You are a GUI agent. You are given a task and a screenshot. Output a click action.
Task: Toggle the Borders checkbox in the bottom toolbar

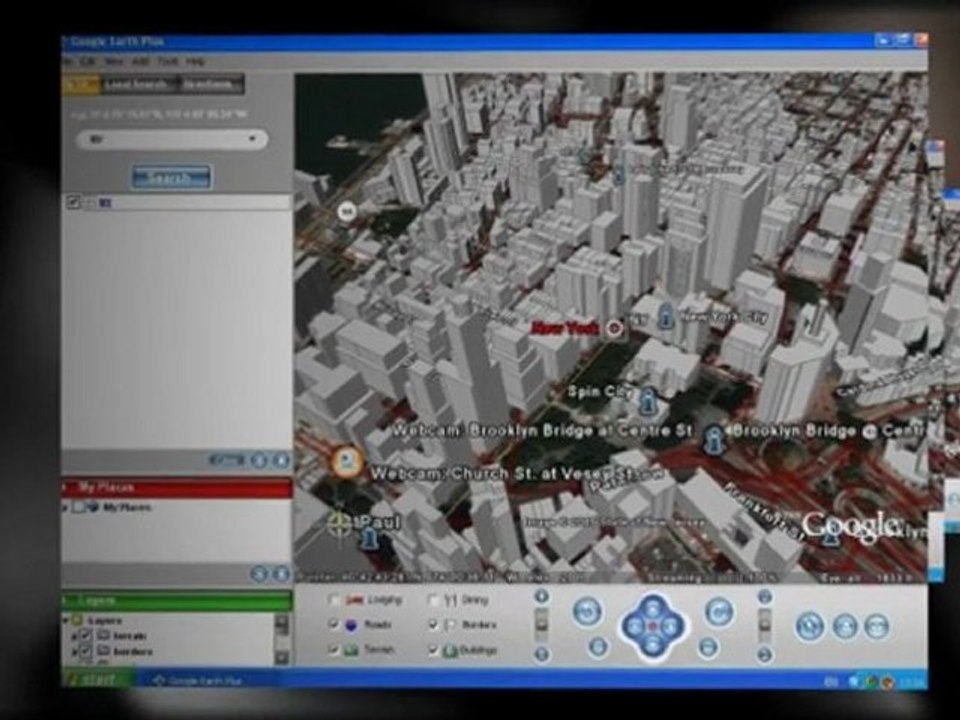(433, 624)
